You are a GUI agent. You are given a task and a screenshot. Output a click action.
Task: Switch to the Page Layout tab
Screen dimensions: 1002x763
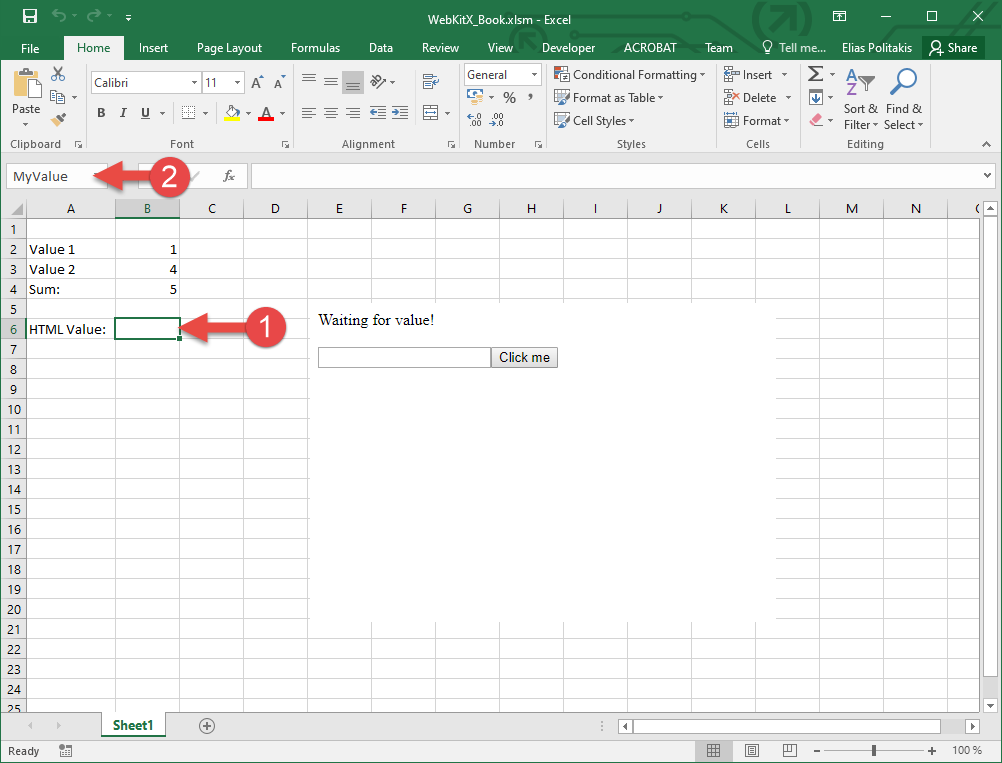tap(229, 48)
